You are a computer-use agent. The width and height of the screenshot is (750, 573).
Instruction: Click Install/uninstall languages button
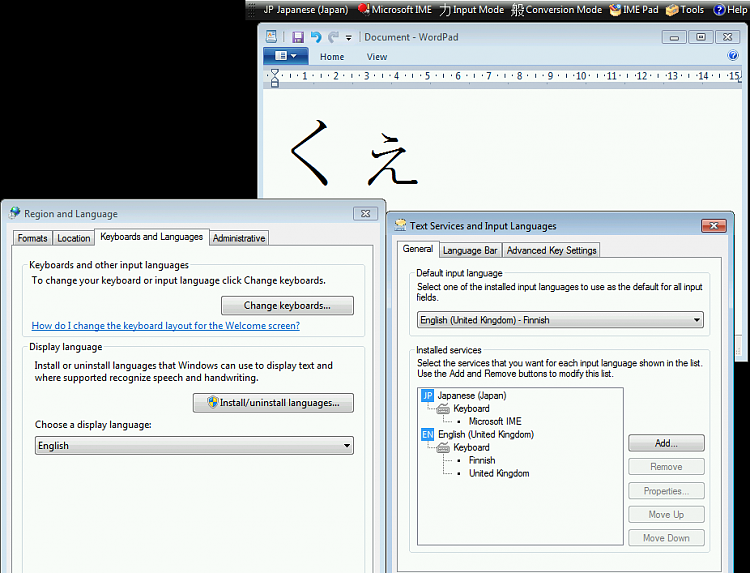[274, 403]
